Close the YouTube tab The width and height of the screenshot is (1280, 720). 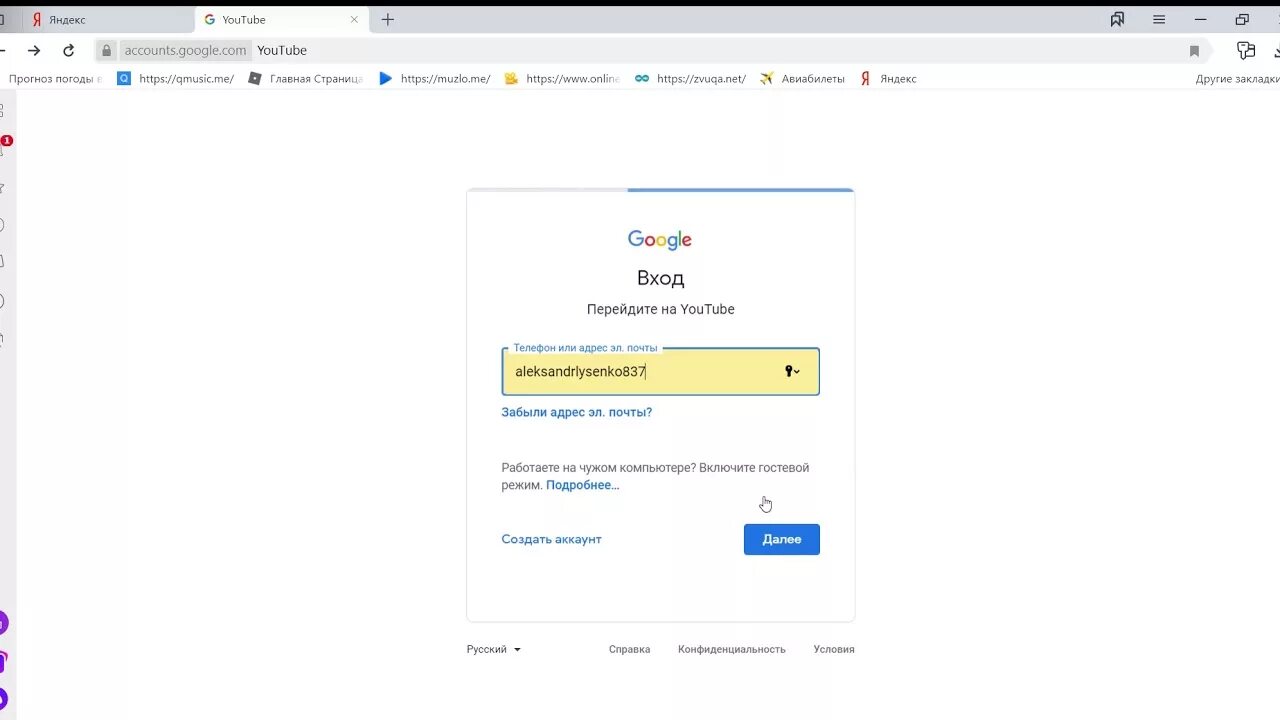[354, 19]
